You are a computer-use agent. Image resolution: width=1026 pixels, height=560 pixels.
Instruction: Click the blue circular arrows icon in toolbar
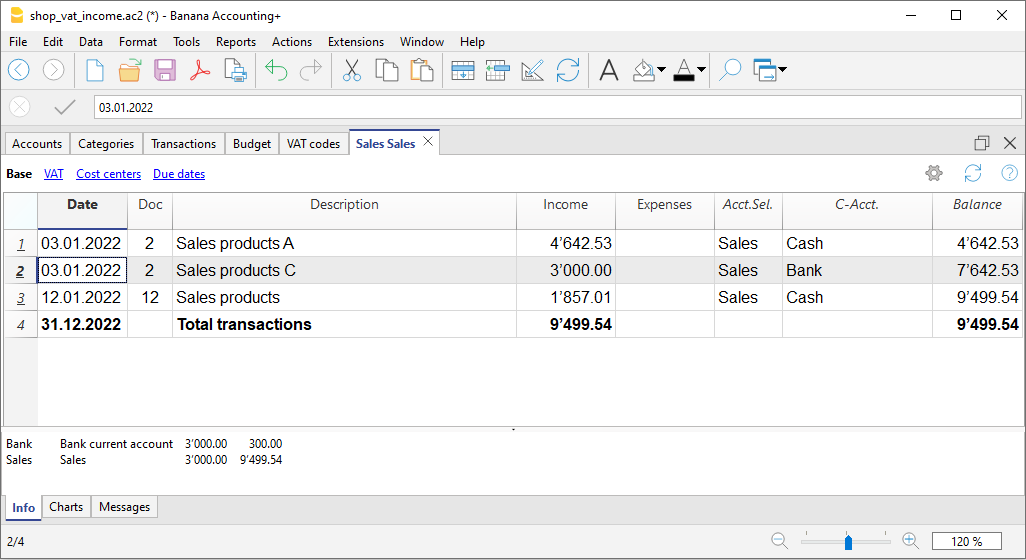(568, 70)
